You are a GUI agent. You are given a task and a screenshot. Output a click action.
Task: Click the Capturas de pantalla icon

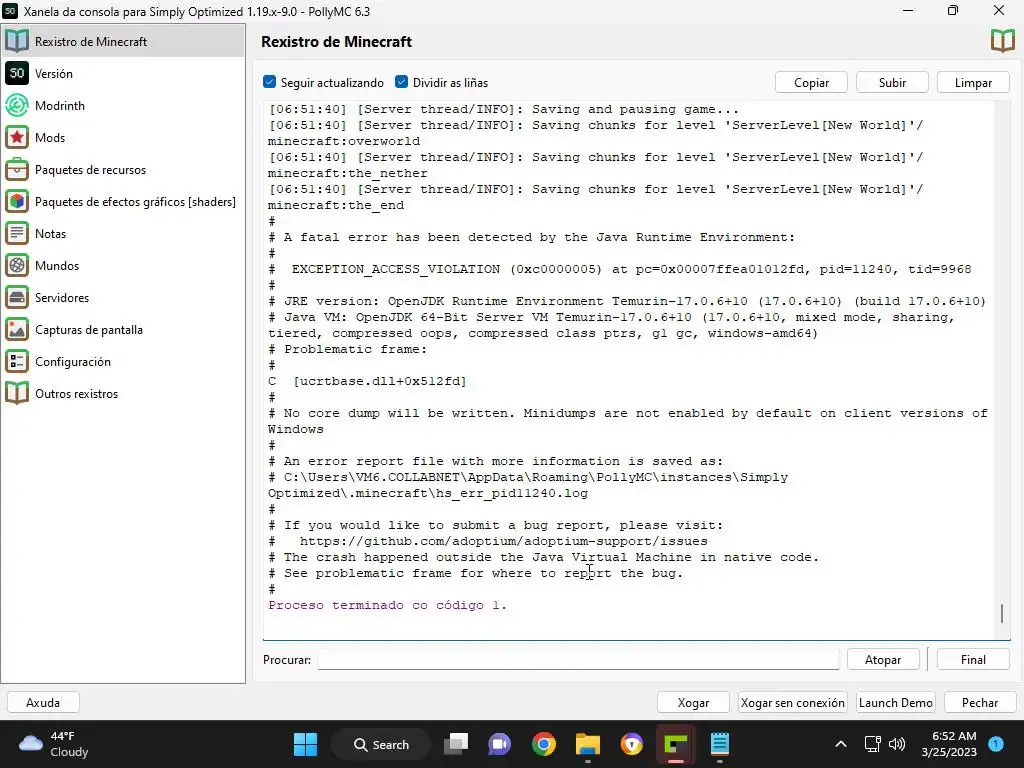click(17, 329)
